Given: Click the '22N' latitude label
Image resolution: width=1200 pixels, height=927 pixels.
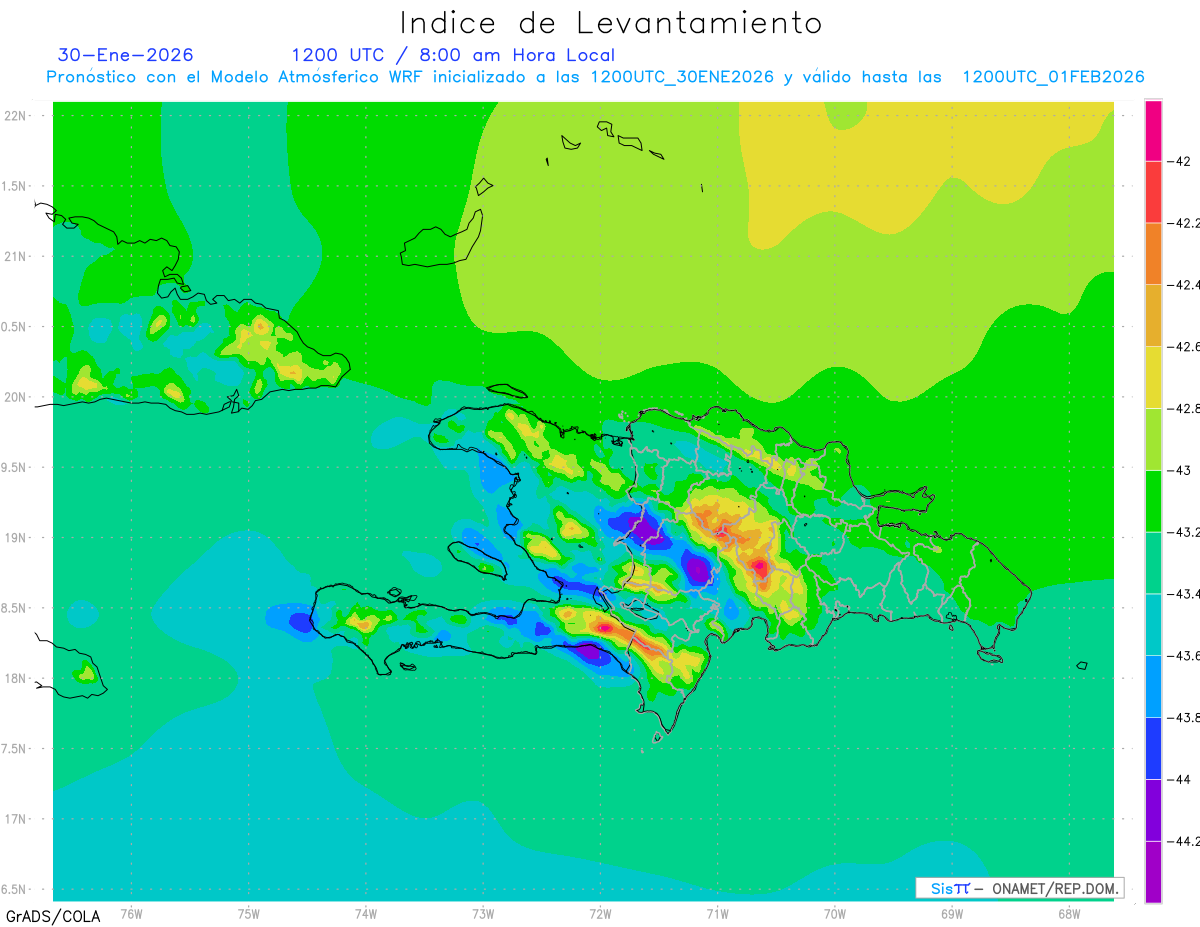Looking at the screenshot, I should pyautogui.click(x=17, y=115).
